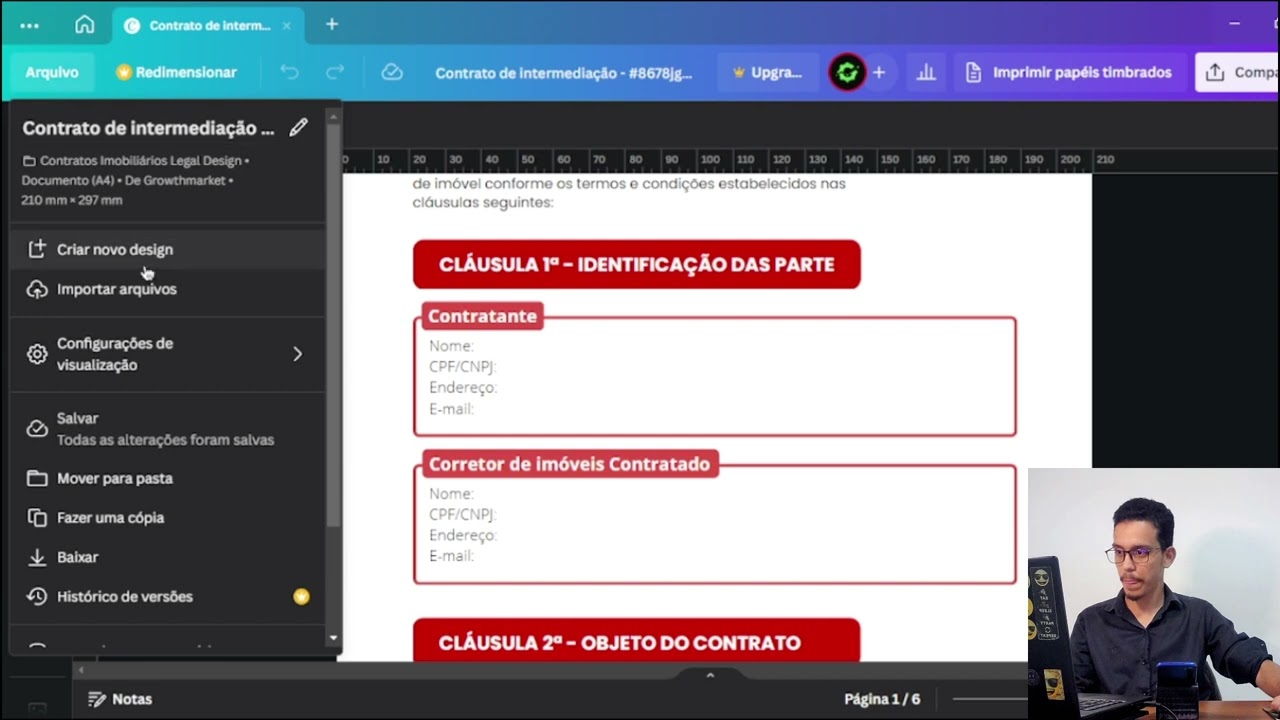Viewport: 1280px width, 720px height.
Task: Click the Endereço line under Corretor de imóveis
Action: pos(462,535)
